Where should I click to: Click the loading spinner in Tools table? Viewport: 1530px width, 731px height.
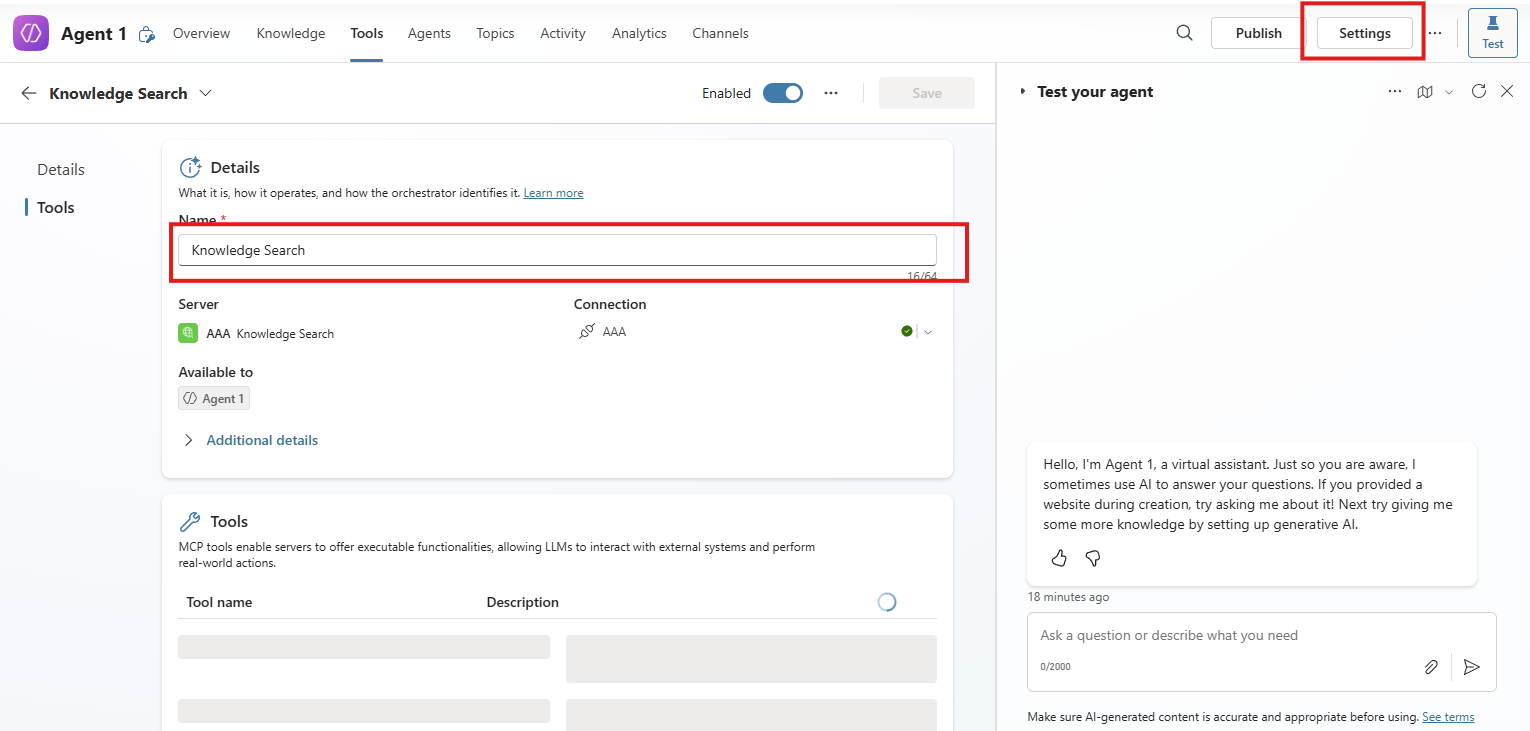pos(886,602)
